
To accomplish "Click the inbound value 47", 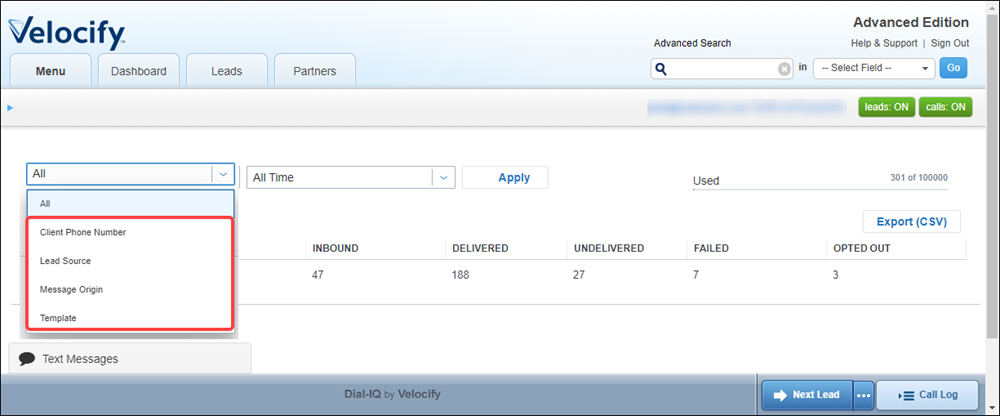I will pyautogui.click(x=318, y=276).
